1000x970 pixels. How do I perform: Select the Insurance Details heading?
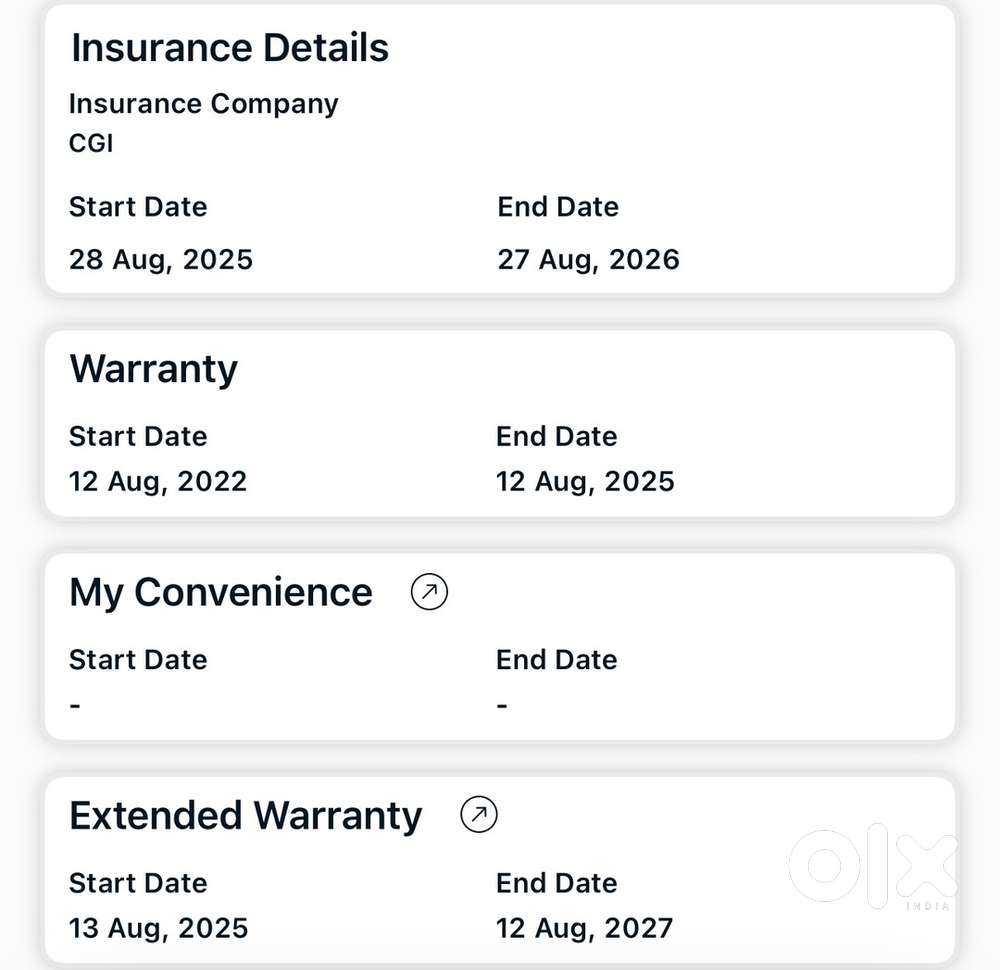click(x=230, y=47)
